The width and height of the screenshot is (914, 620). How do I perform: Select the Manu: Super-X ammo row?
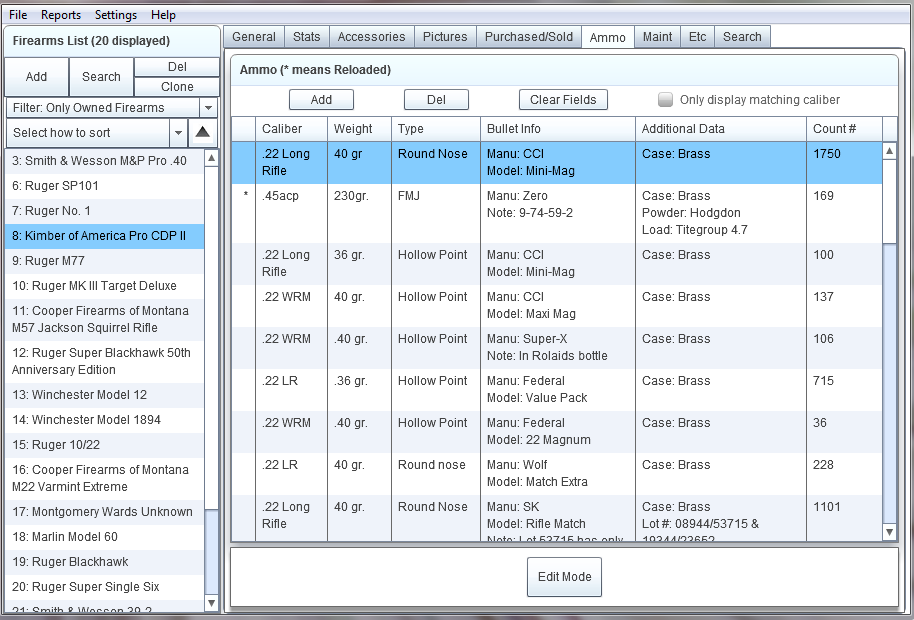pos(557,348)
